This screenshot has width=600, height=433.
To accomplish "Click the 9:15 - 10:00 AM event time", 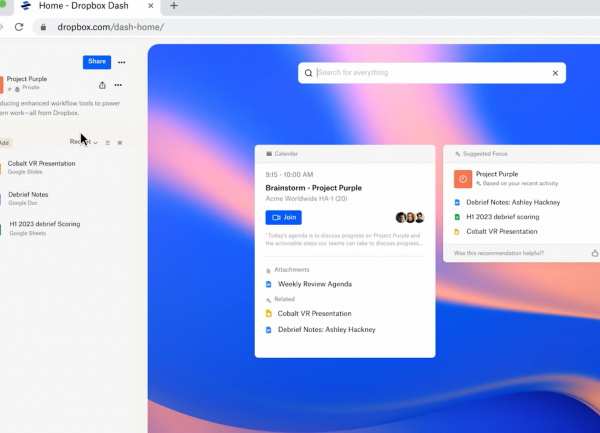I will pyautogui.click(x=289, y=174).
